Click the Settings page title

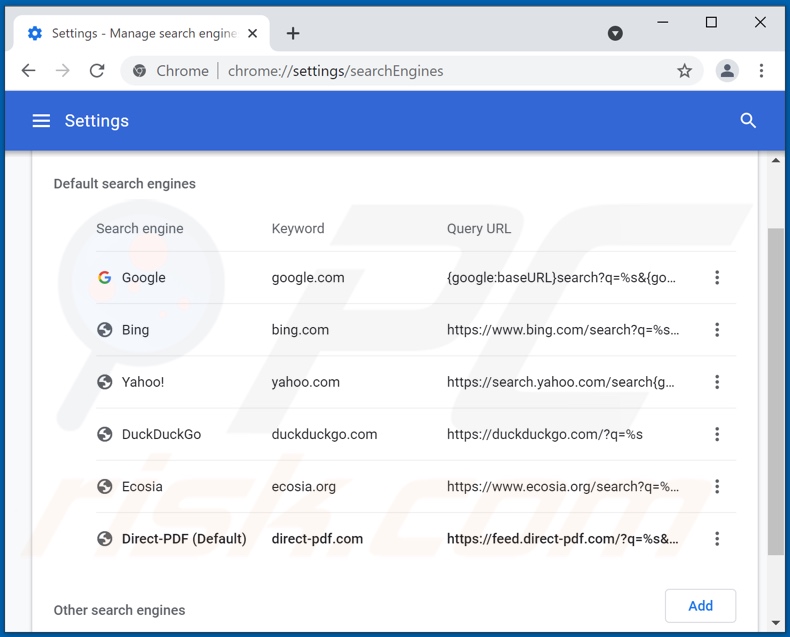point(97,121)
